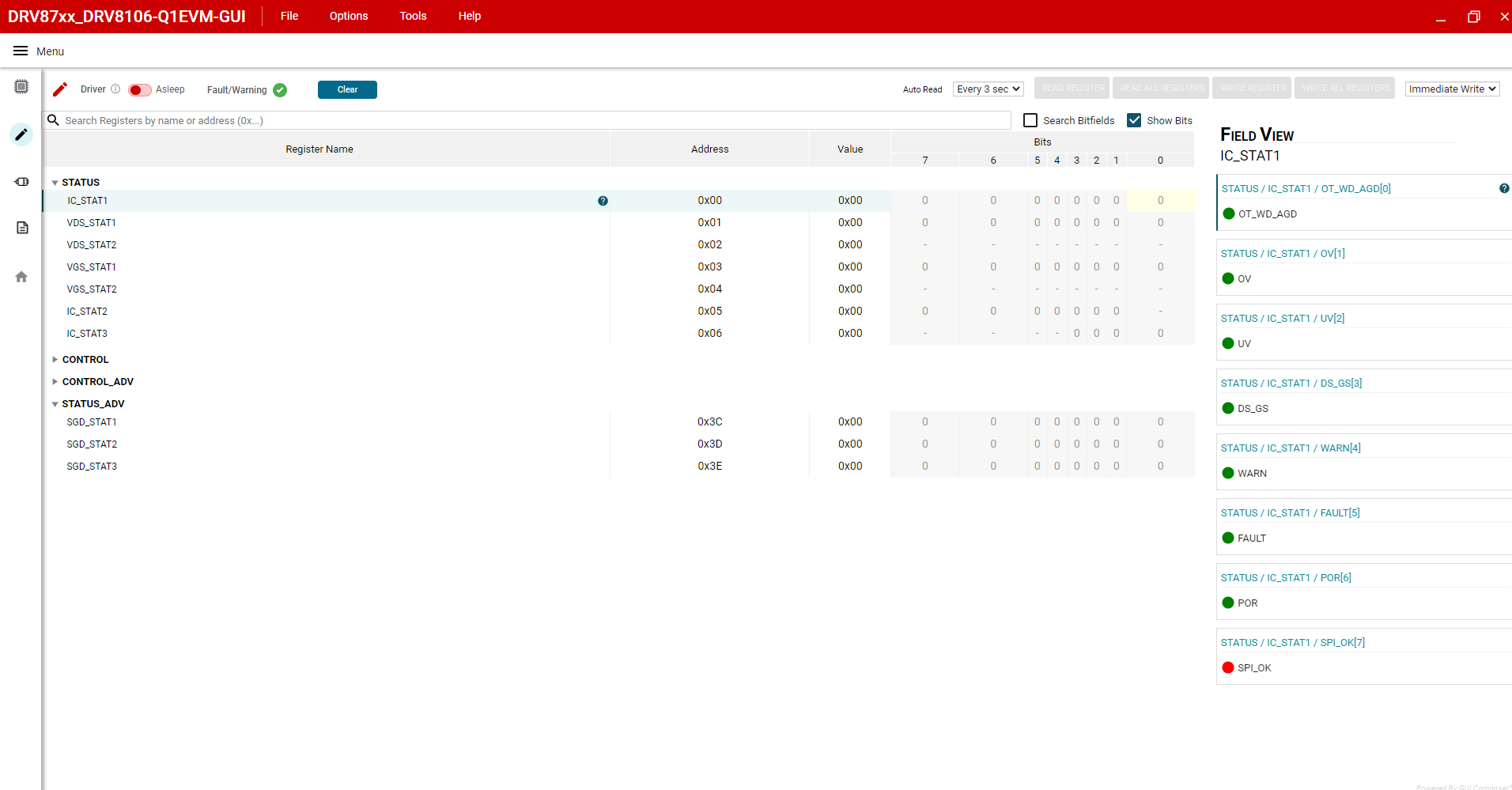Click the green DS_GS status indicator

pyautogui.click(x=1228, y=408)
